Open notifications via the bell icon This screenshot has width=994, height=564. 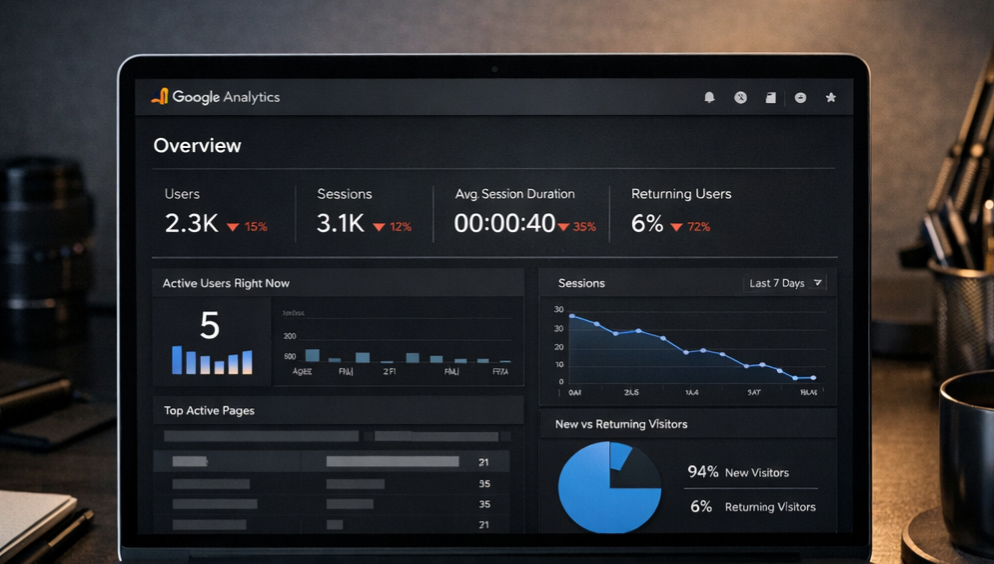(709, 98)
